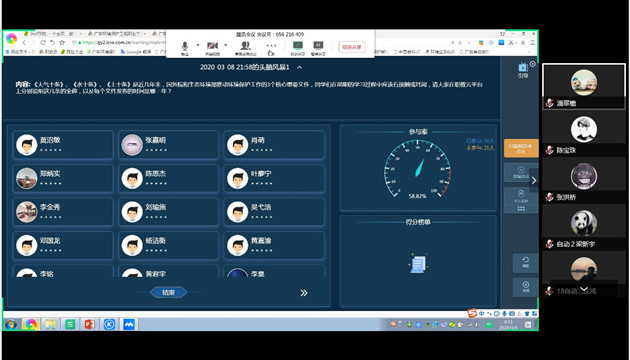Open the nine-dot grid icon in the right sidebar
Screen dimensions: 630x360
point(521,209)
